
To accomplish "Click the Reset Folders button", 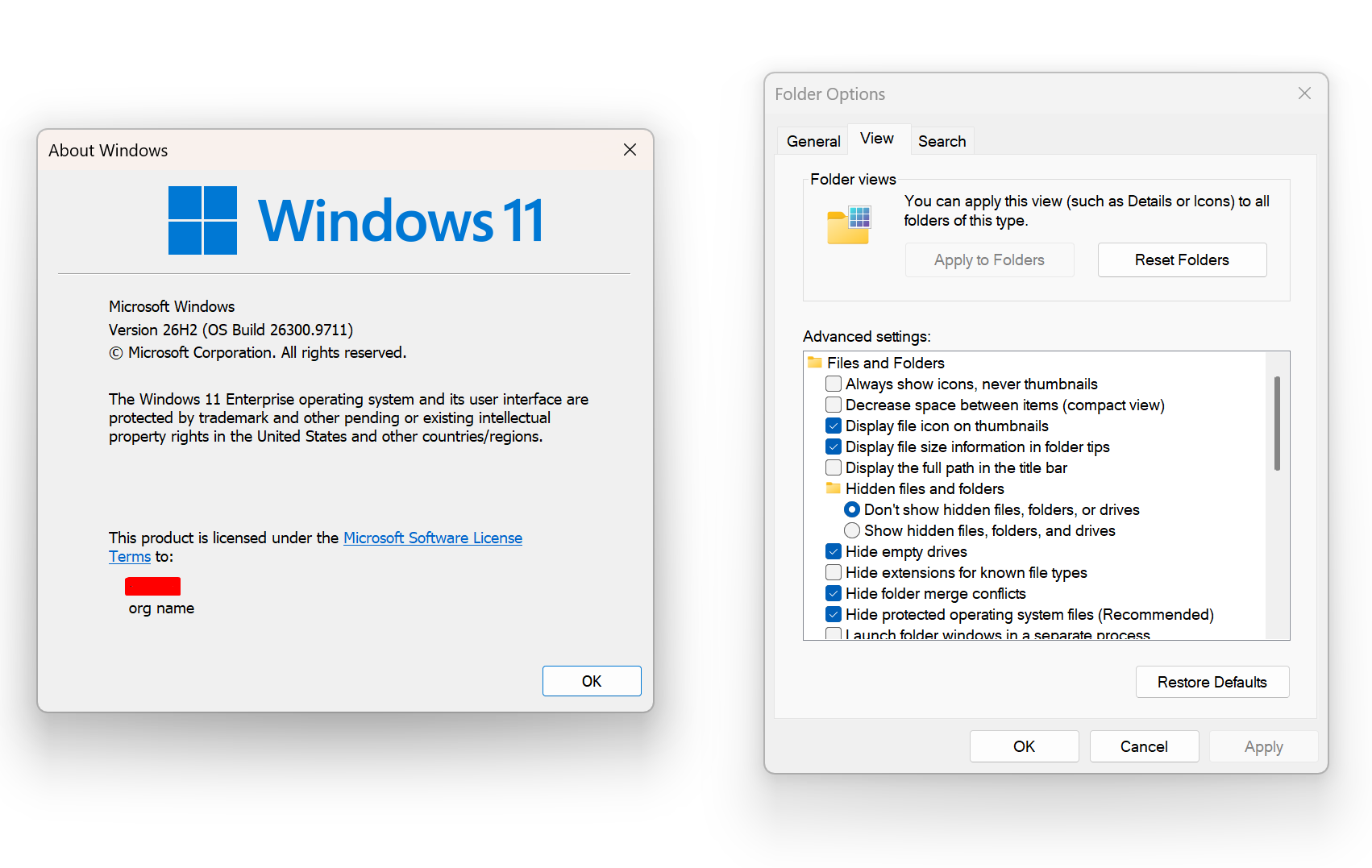I will click(x=1182, y=260).
